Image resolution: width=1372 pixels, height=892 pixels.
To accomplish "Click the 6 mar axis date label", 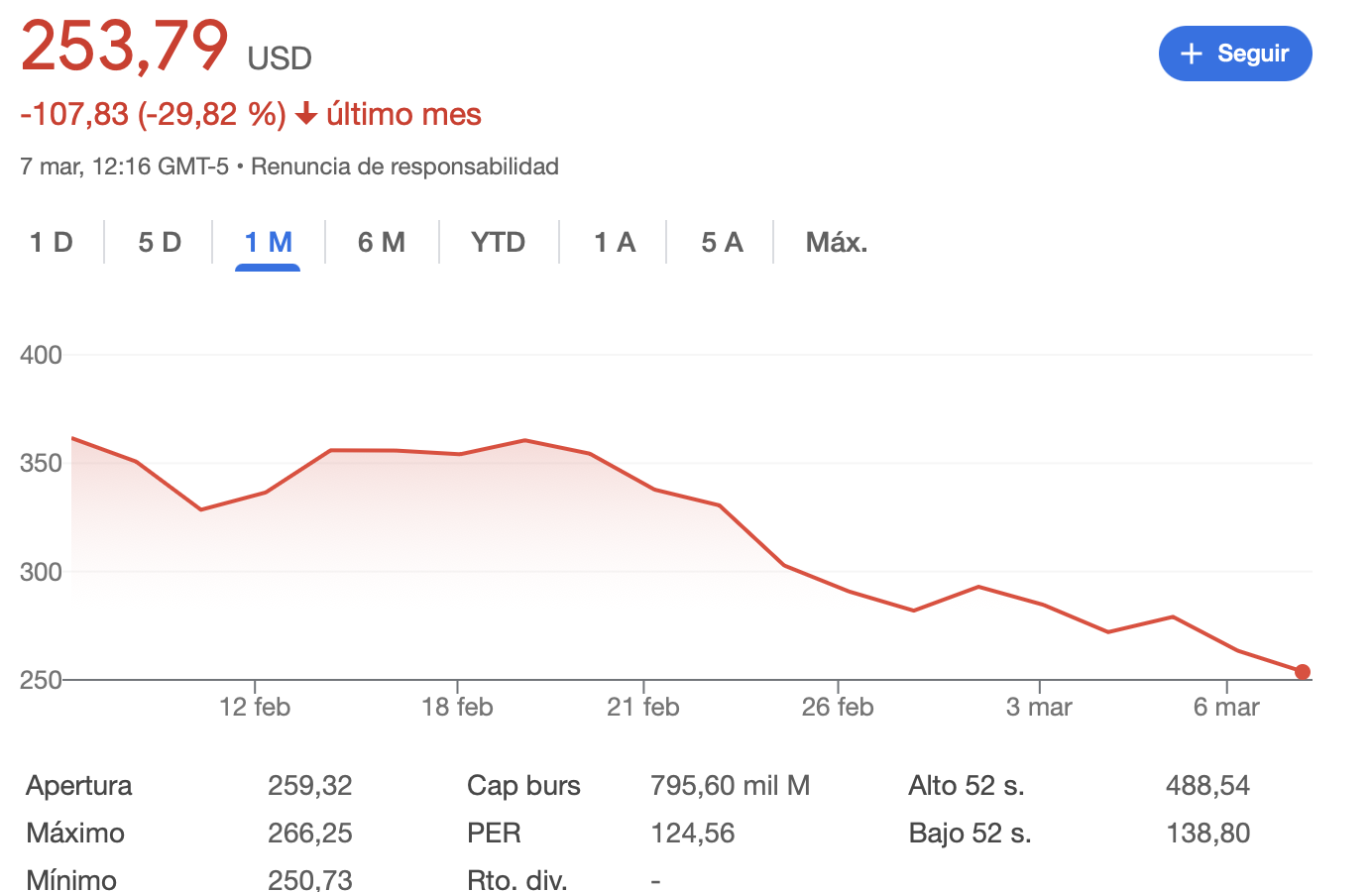I will (x=1226, y=707).
